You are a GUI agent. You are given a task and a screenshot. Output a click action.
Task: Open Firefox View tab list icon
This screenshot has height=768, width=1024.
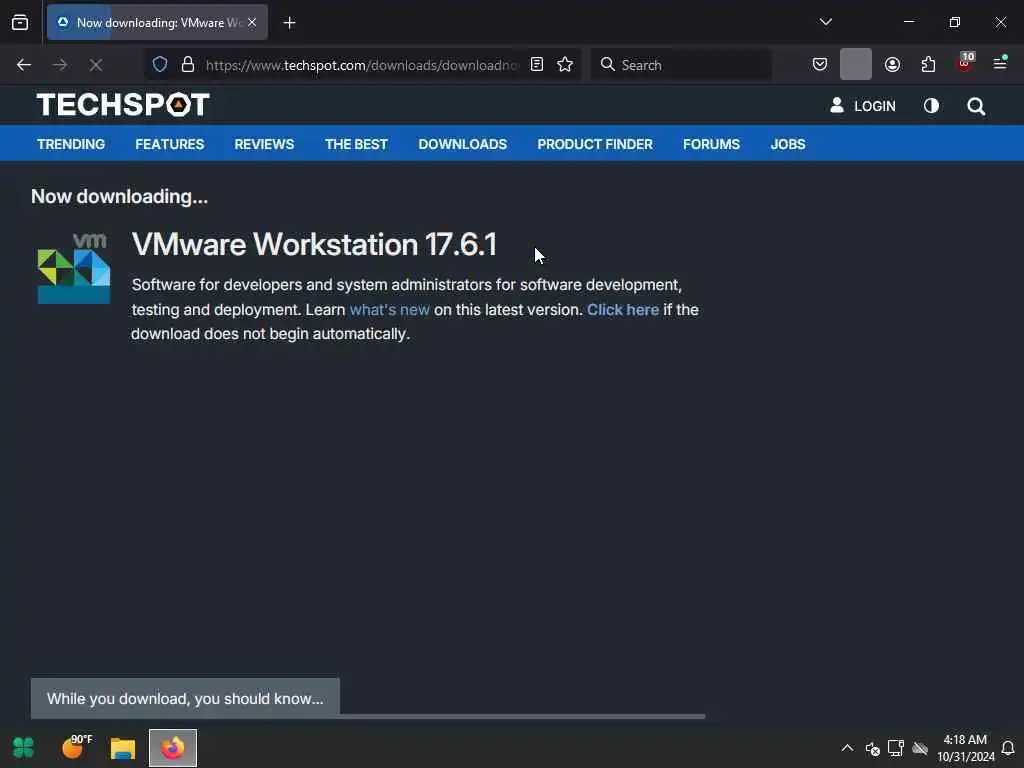(x=20, y=22)
